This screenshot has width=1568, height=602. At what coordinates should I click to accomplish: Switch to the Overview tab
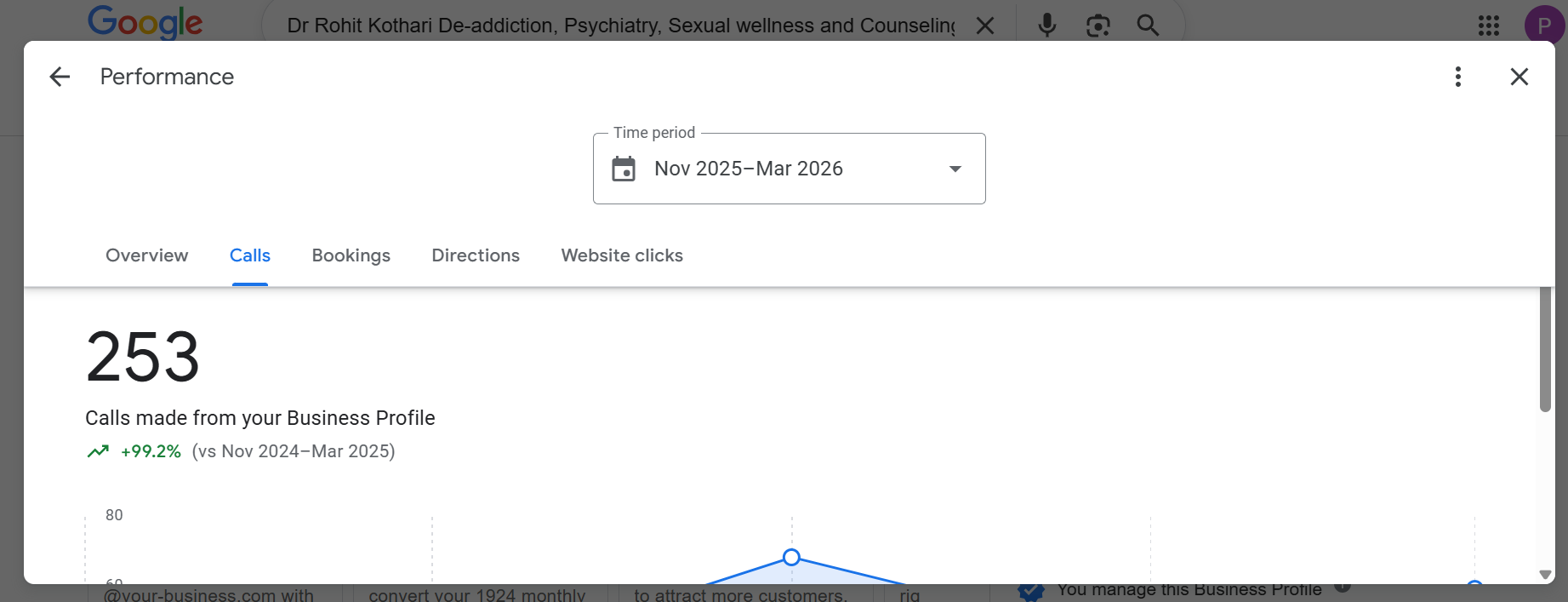click(147, 255)
